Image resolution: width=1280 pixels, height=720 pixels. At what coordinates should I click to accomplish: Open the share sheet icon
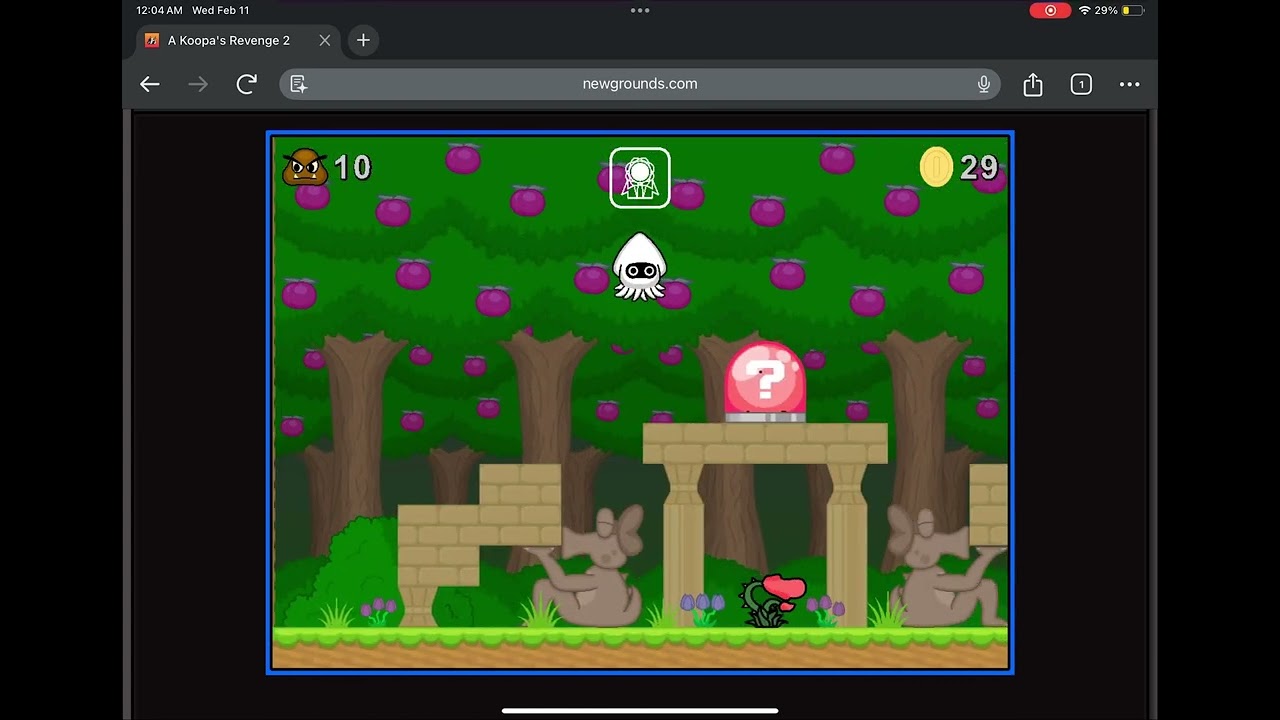tap(1033, 84)
